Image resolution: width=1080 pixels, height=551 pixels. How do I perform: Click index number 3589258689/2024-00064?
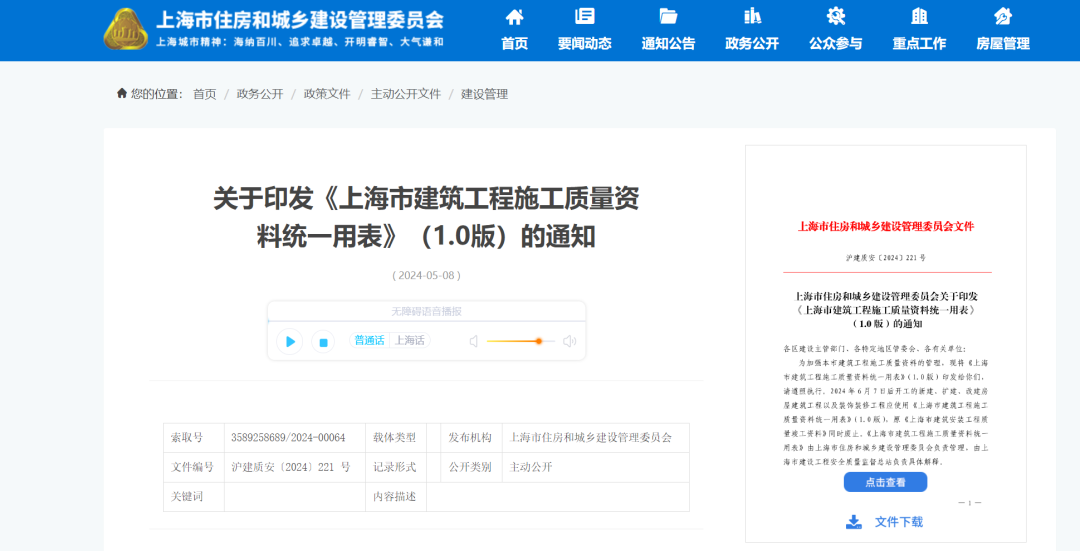click(288, 437)
